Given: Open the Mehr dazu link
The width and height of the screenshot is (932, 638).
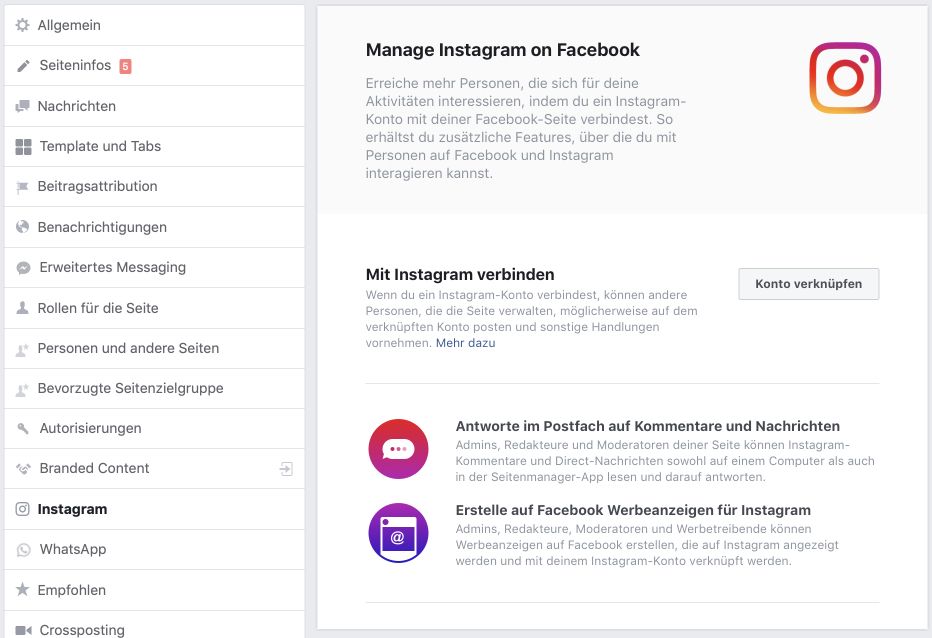Looking at the screenshot, I should (464, 342).
